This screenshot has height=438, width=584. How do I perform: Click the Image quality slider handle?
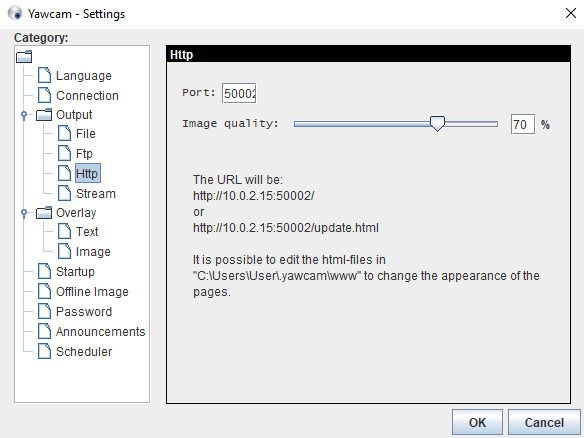click(437, 123)
